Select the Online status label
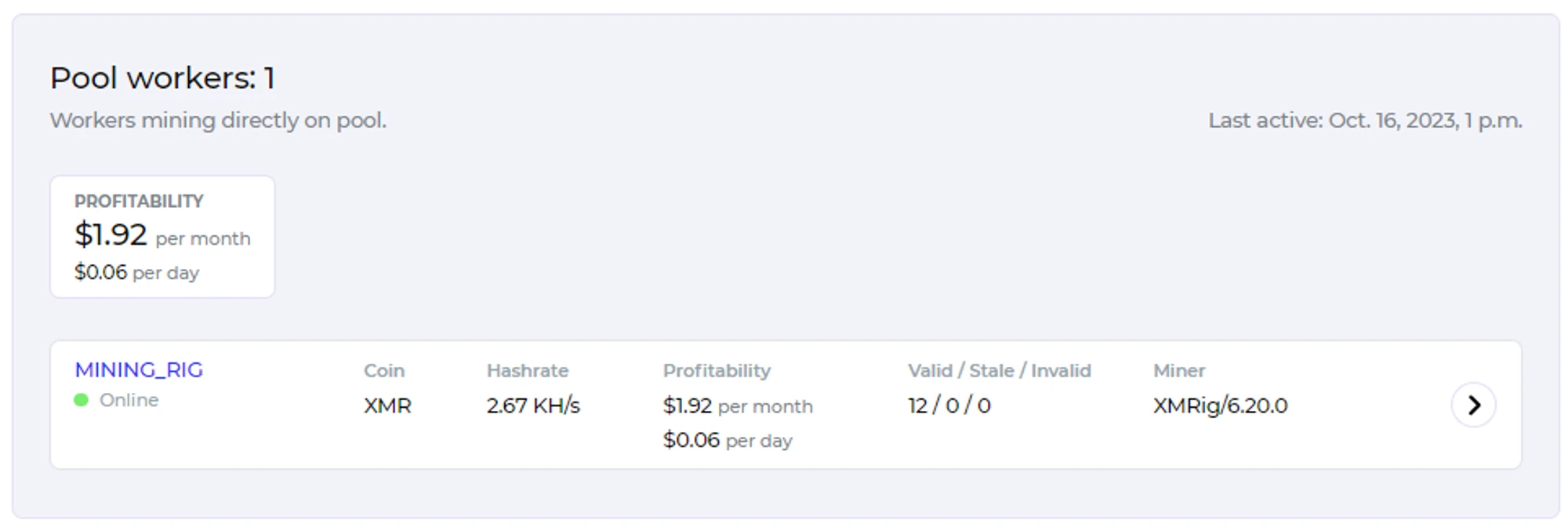1568x527 pixels. pyautogui.click(x=129, y=400)
